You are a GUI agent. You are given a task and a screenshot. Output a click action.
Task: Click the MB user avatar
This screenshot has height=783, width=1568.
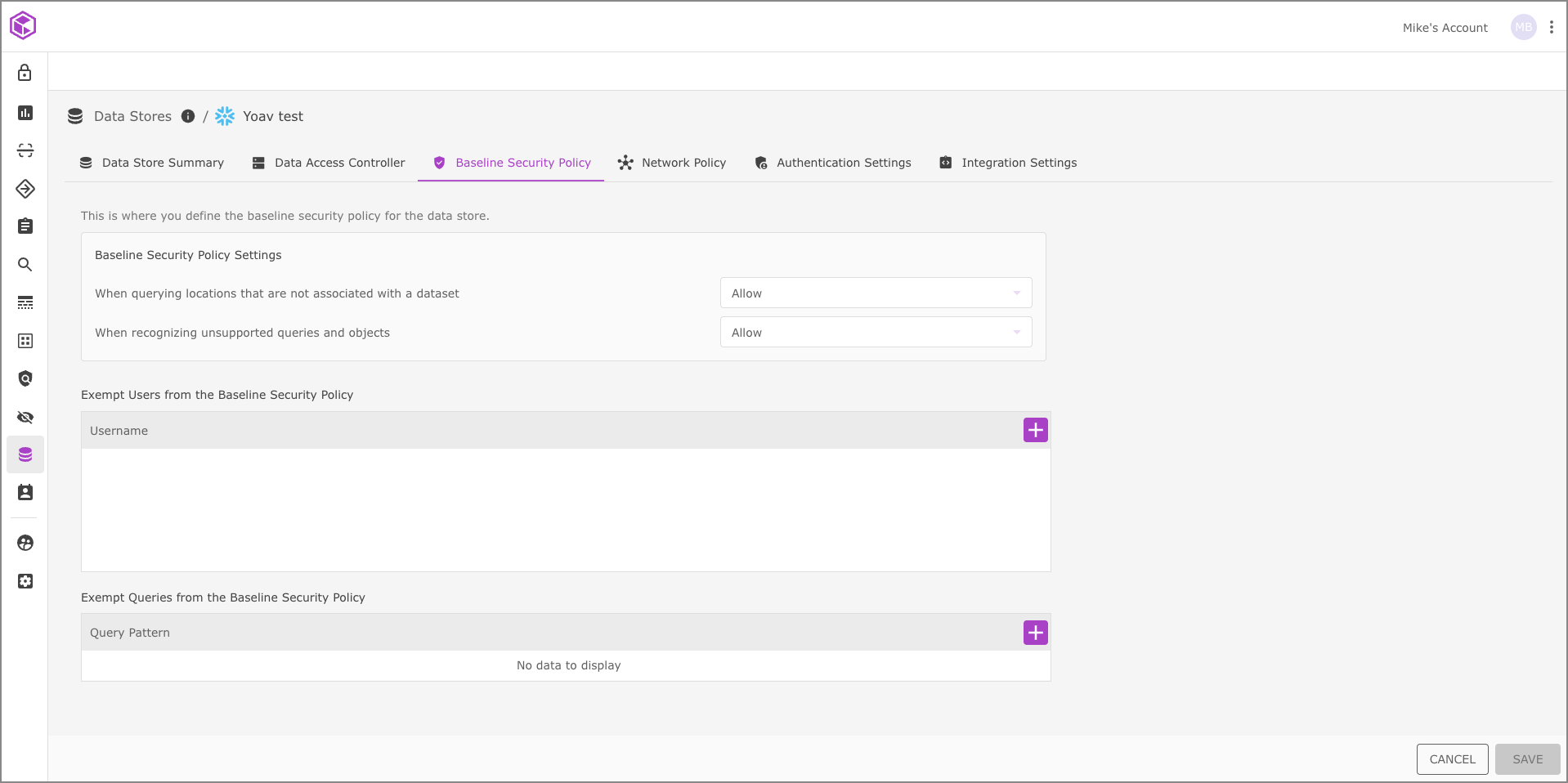1523,28
